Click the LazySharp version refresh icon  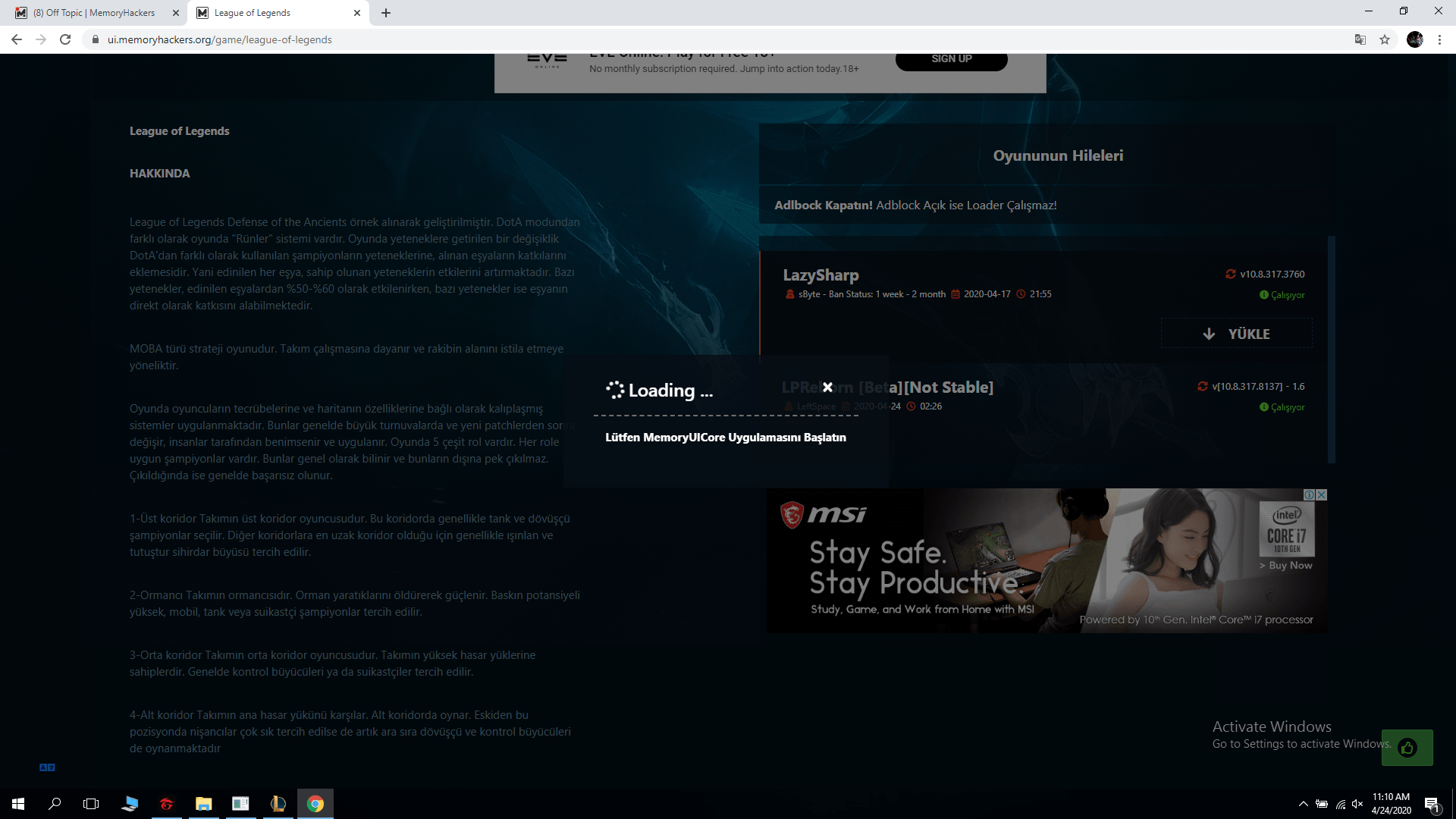(1231, 274)
